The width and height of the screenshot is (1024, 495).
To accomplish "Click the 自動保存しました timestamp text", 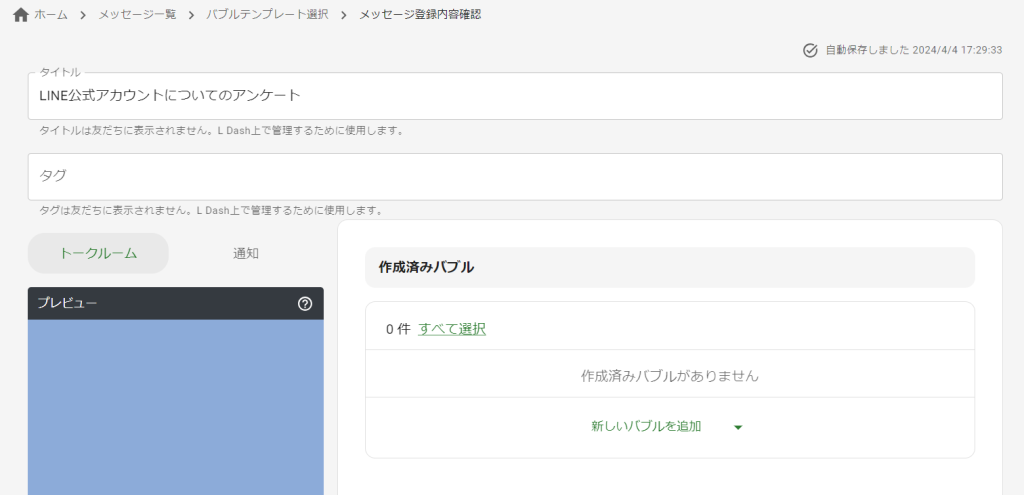I will coord(913,50).
